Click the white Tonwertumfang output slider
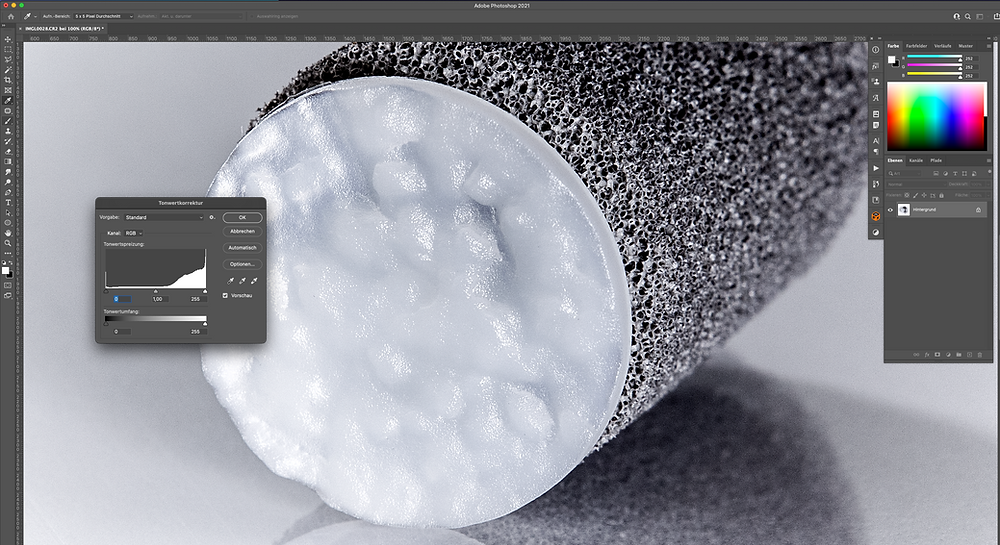 click(205, 324)
